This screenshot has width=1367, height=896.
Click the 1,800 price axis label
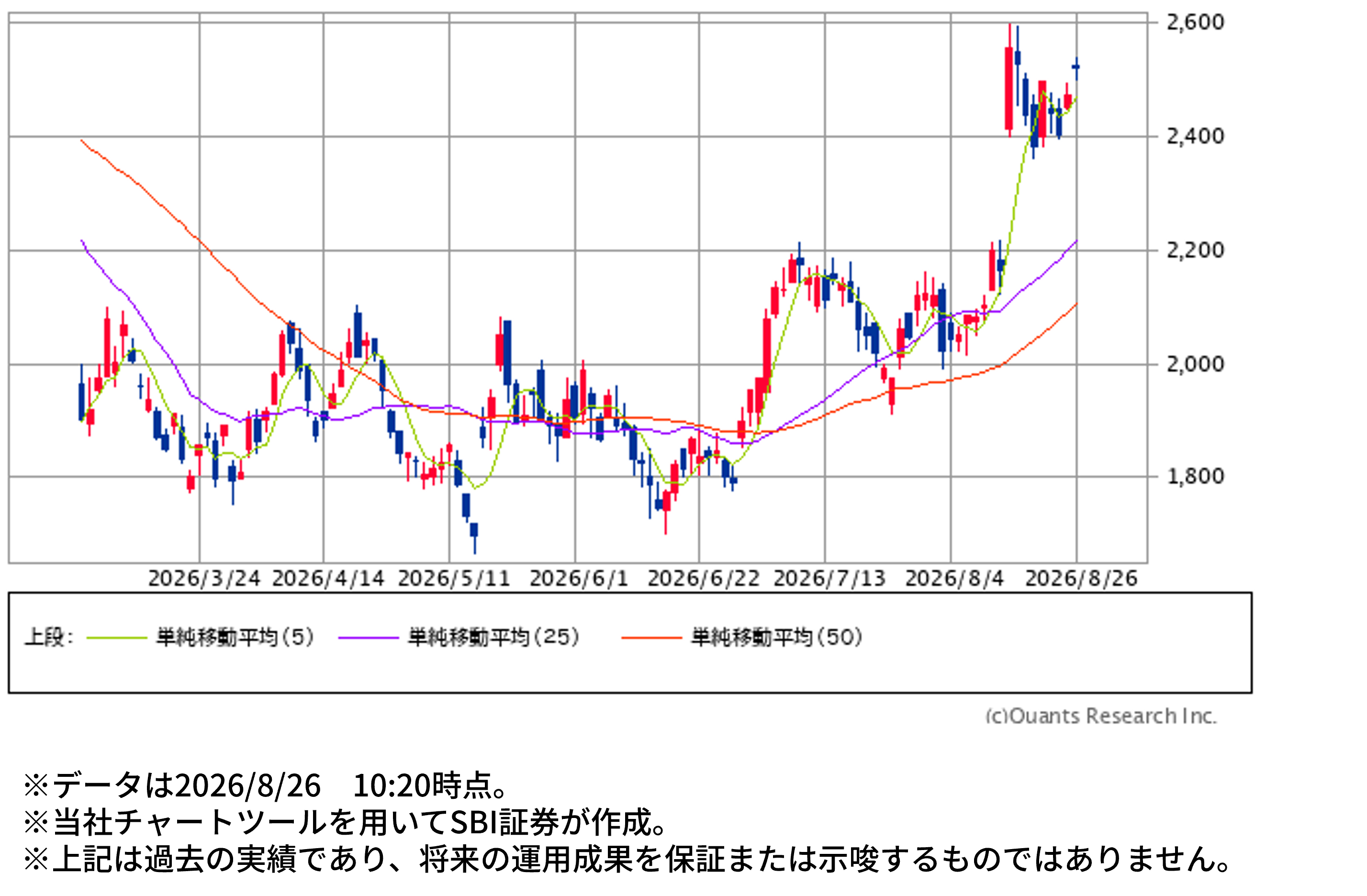tap(1195, 477)
